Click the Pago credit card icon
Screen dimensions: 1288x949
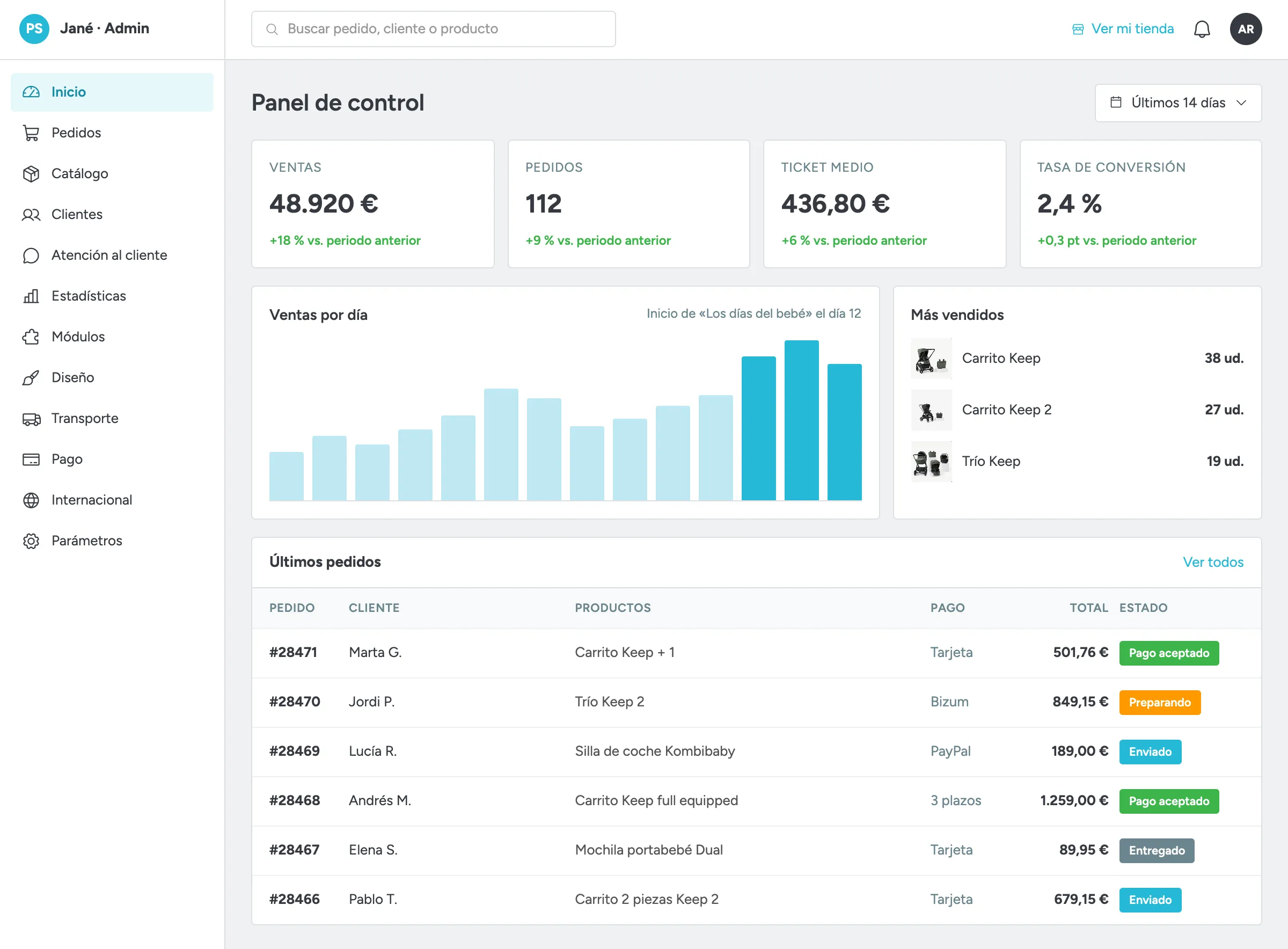coord(31,459)
